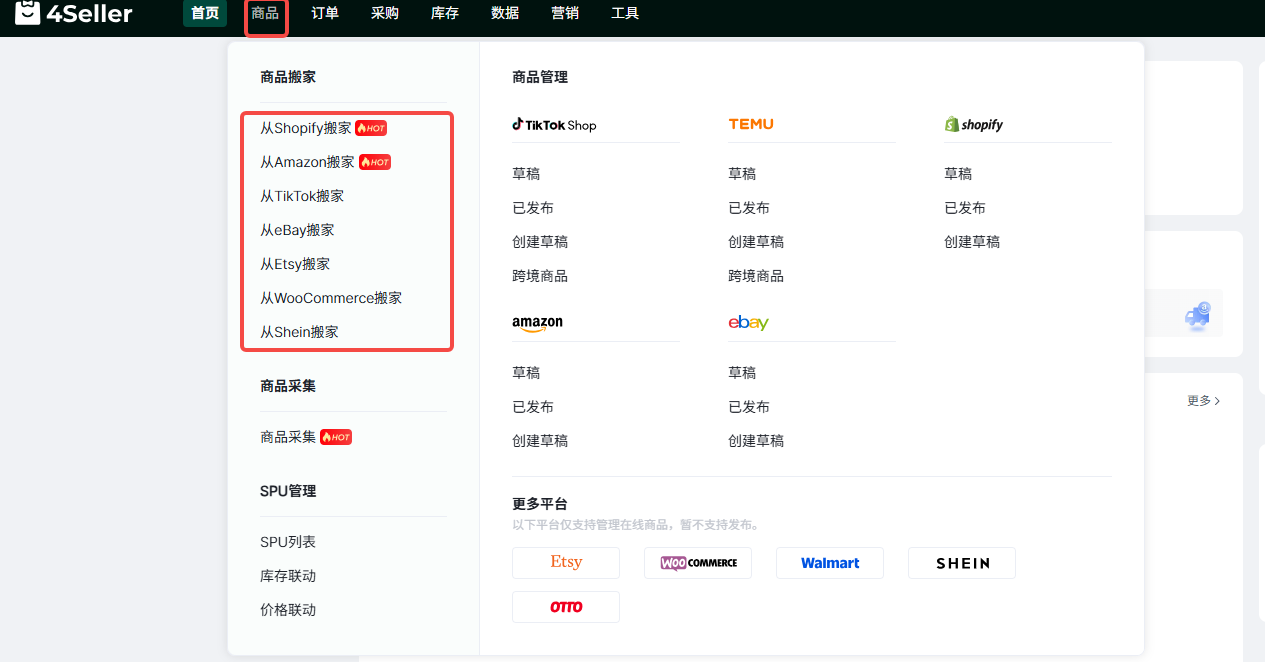This screenshot has height=662, width=1265.
Task: Choose 从Amazon搬家 in product migration
Action: pyautogui.click(x=307, y=162)
